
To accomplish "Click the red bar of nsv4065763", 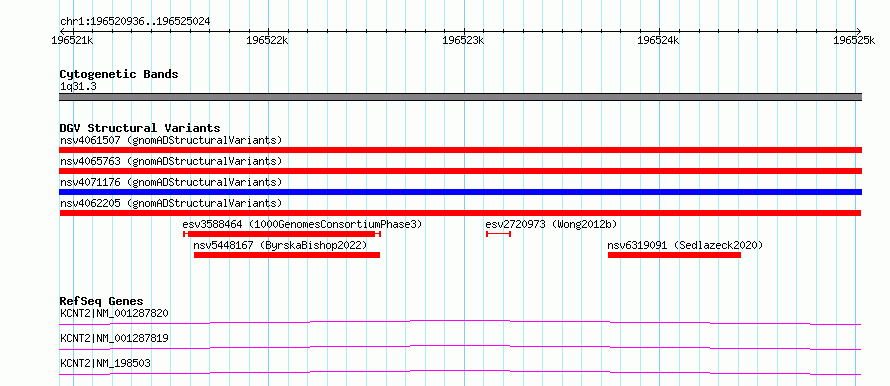I will pyautogui.click(x=460, y=171).
